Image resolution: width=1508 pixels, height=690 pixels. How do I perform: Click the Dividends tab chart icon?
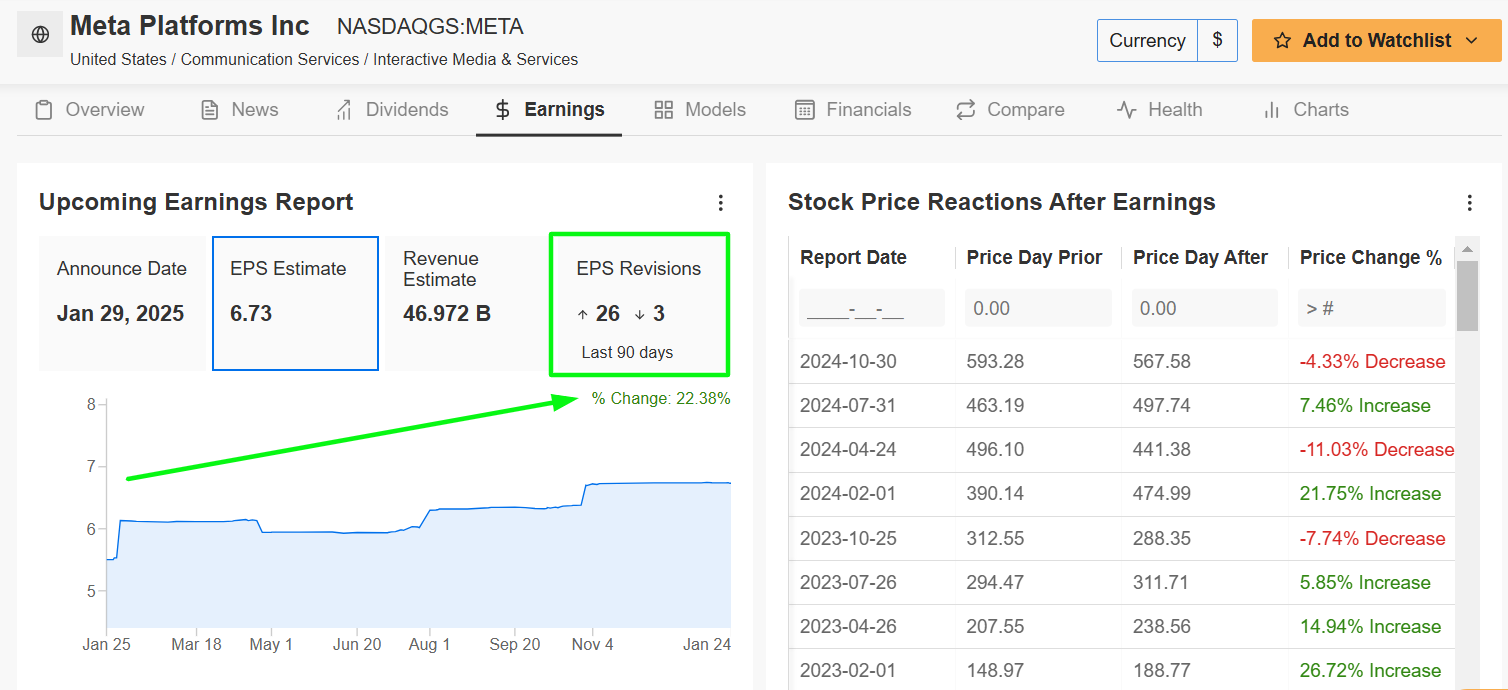coord(344,110)
